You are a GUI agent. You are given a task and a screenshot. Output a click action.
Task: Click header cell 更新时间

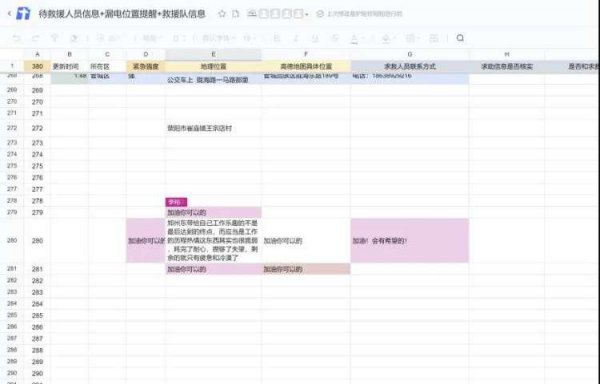coord(70,66)
